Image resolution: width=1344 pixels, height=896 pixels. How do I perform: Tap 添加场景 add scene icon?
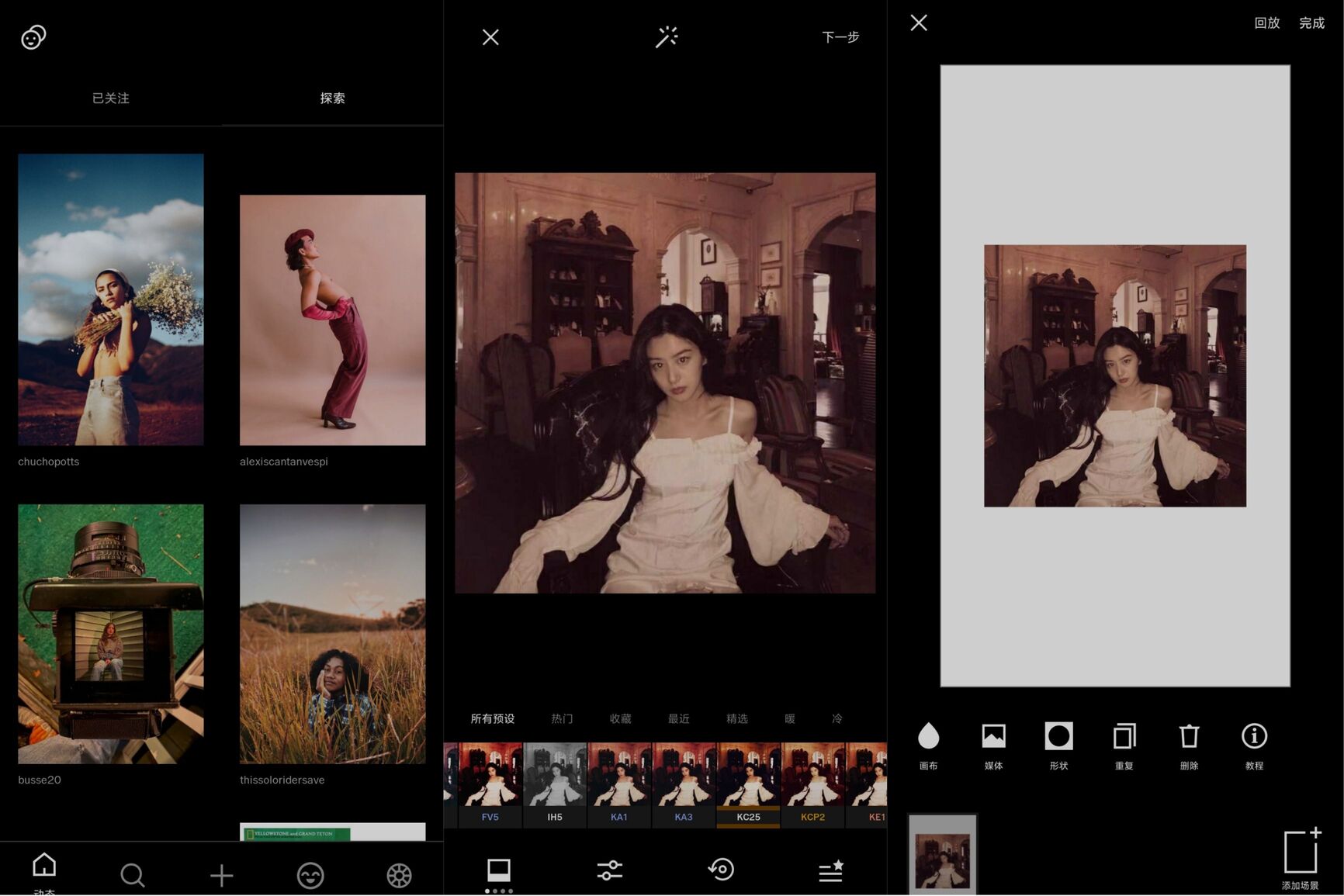tap(1301, 858)
